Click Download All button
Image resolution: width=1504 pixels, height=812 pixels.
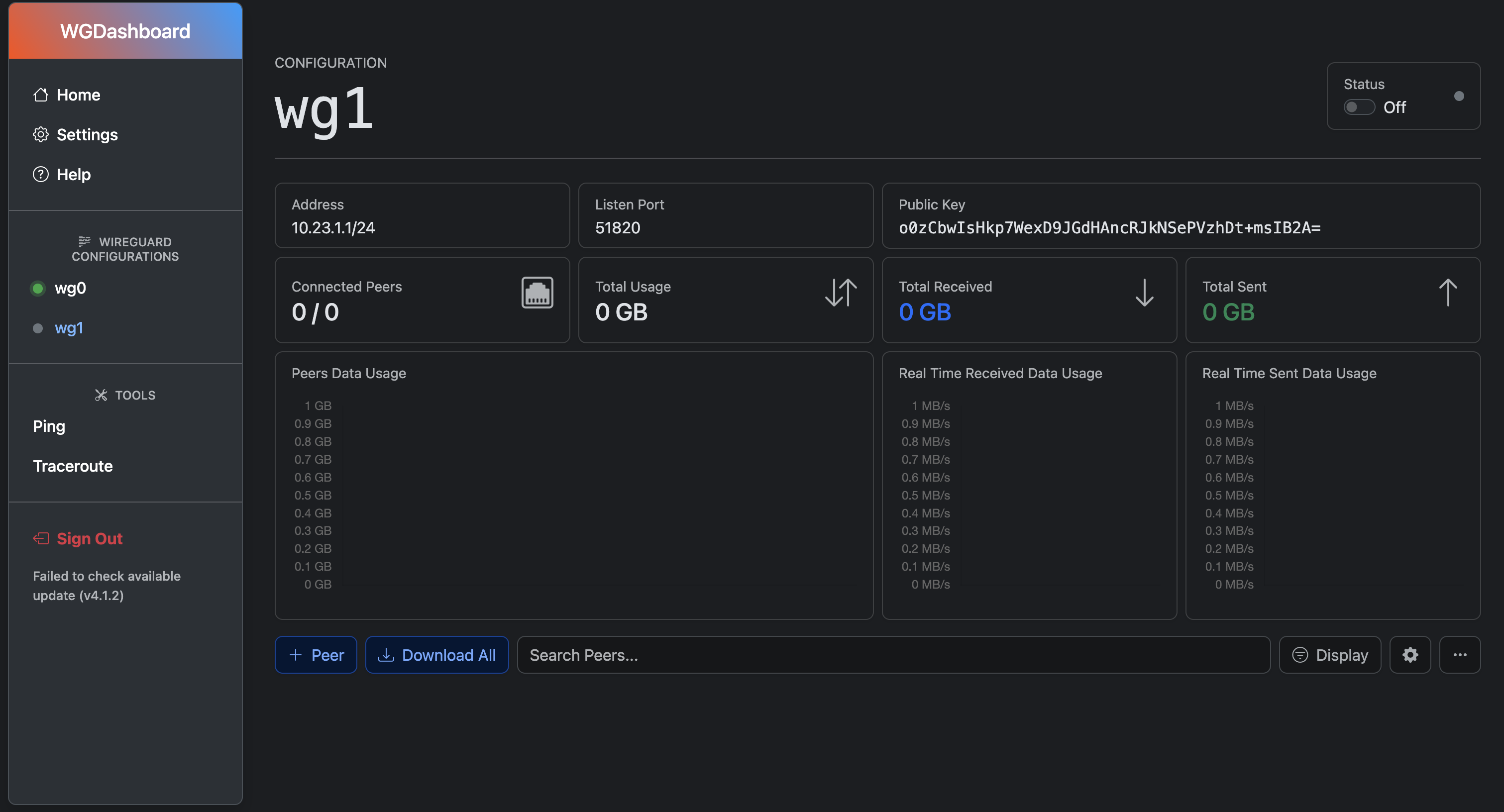click(437, 654)
